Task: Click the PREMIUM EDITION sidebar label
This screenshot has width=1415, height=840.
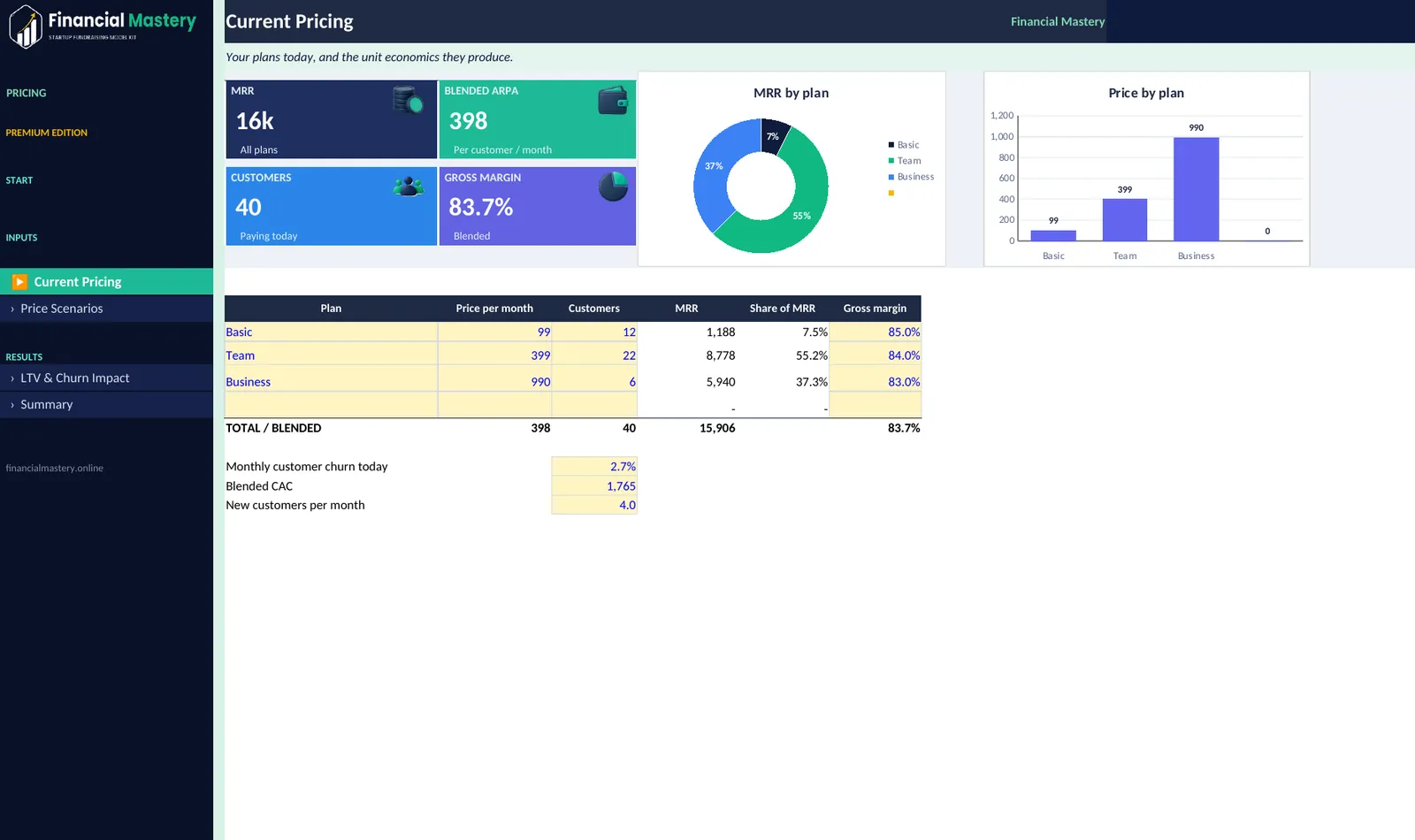Action: (x=47, y=133)
